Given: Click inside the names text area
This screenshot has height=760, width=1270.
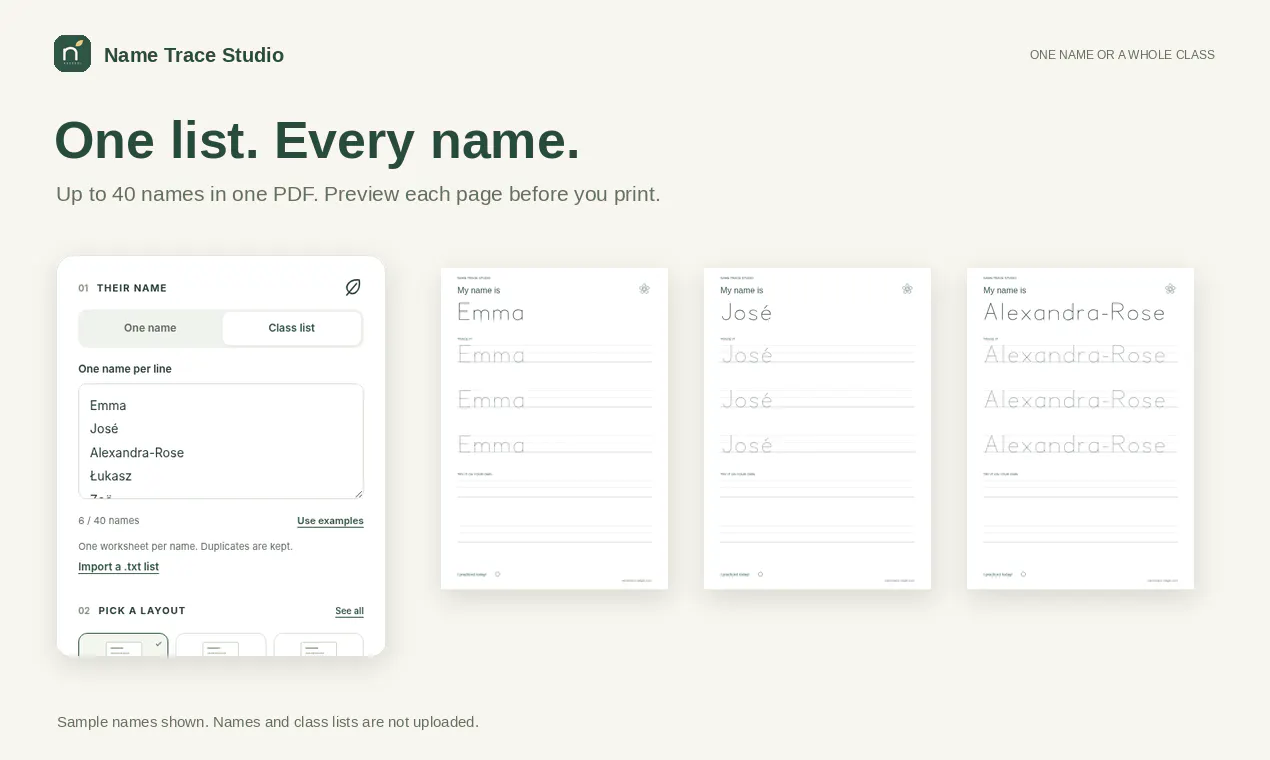Looking at the screenshot, I should coord(221,441).
